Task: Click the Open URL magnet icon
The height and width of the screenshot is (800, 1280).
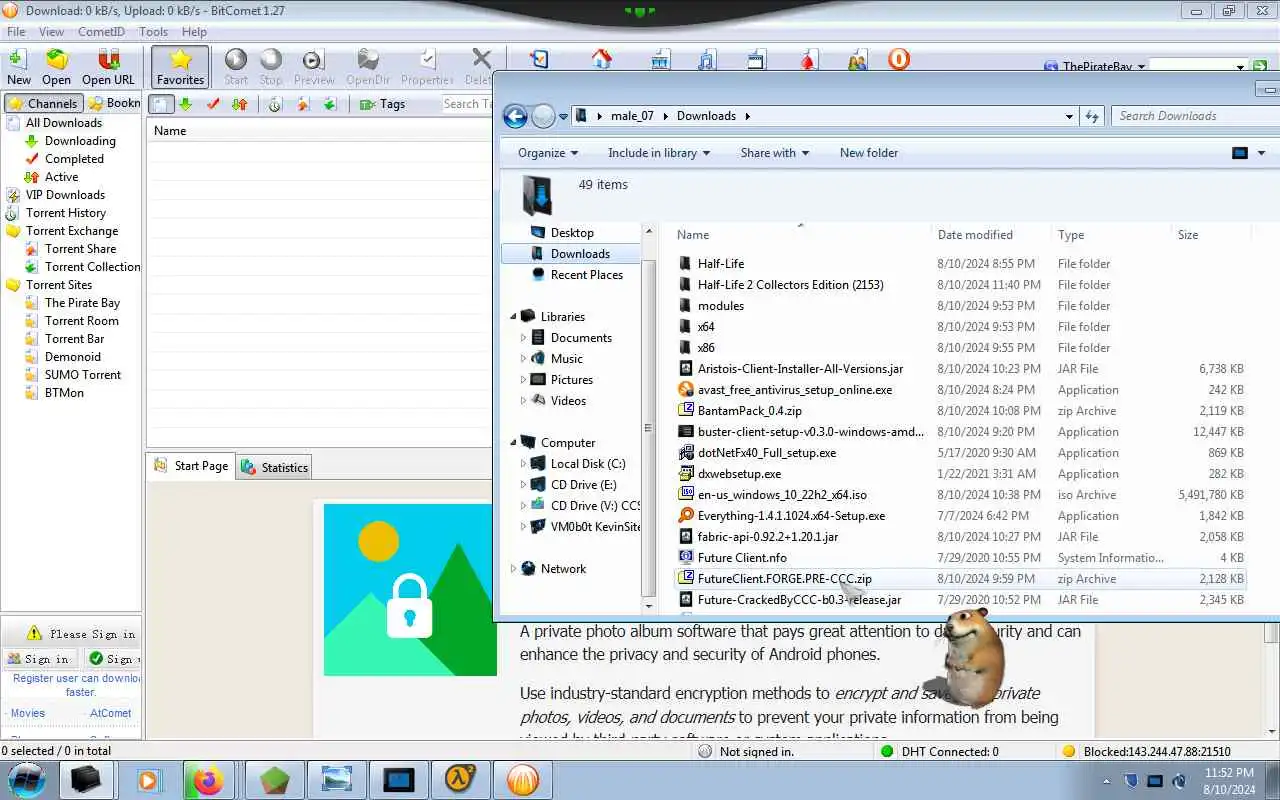Action: [108, 67]
